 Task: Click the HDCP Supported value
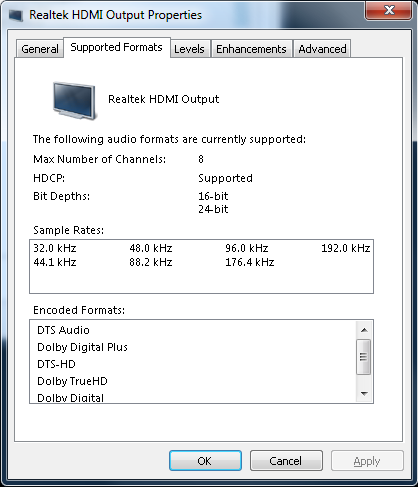[225, 178]
